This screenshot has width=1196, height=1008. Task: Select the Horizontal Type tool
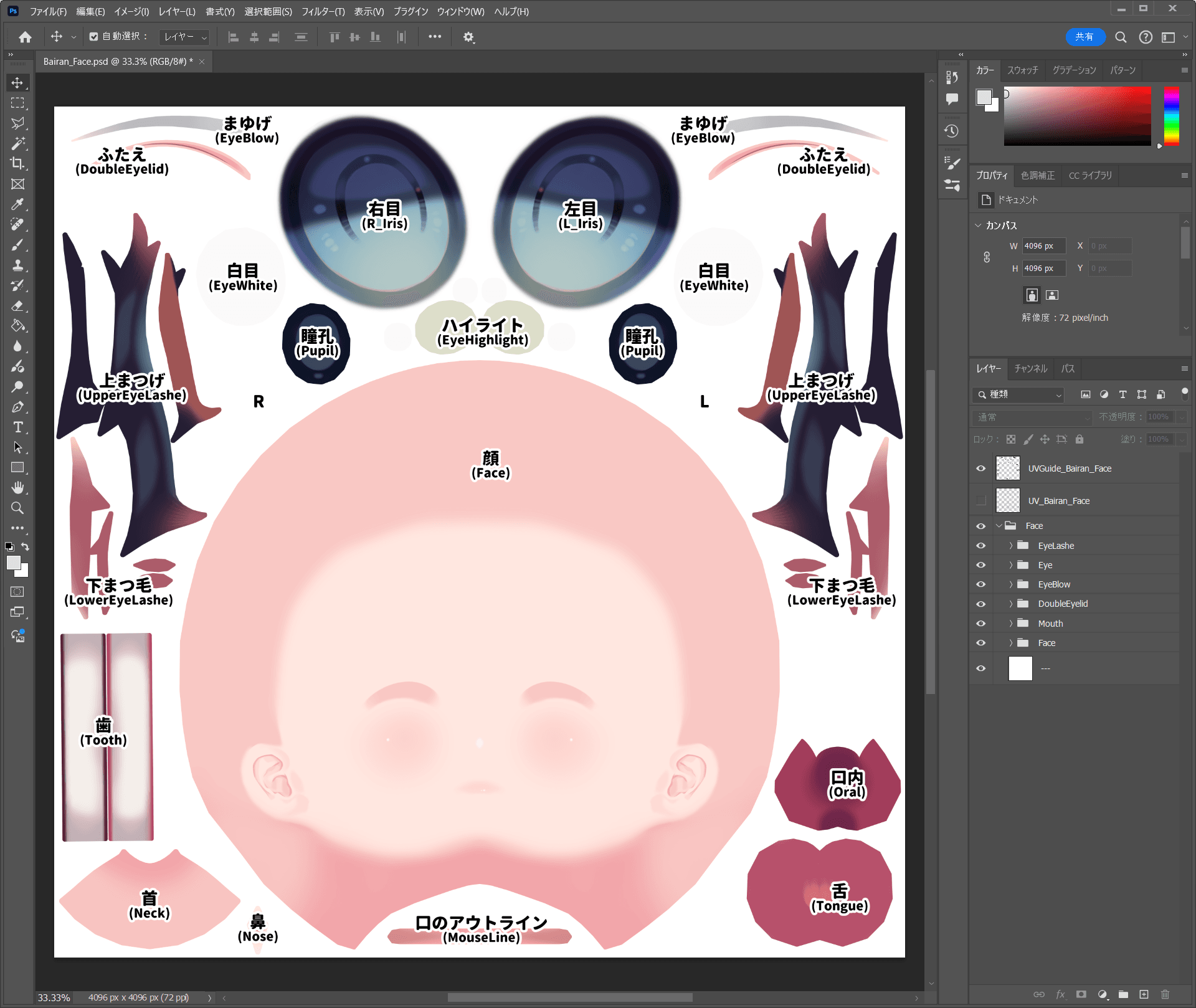pos(17,427)
